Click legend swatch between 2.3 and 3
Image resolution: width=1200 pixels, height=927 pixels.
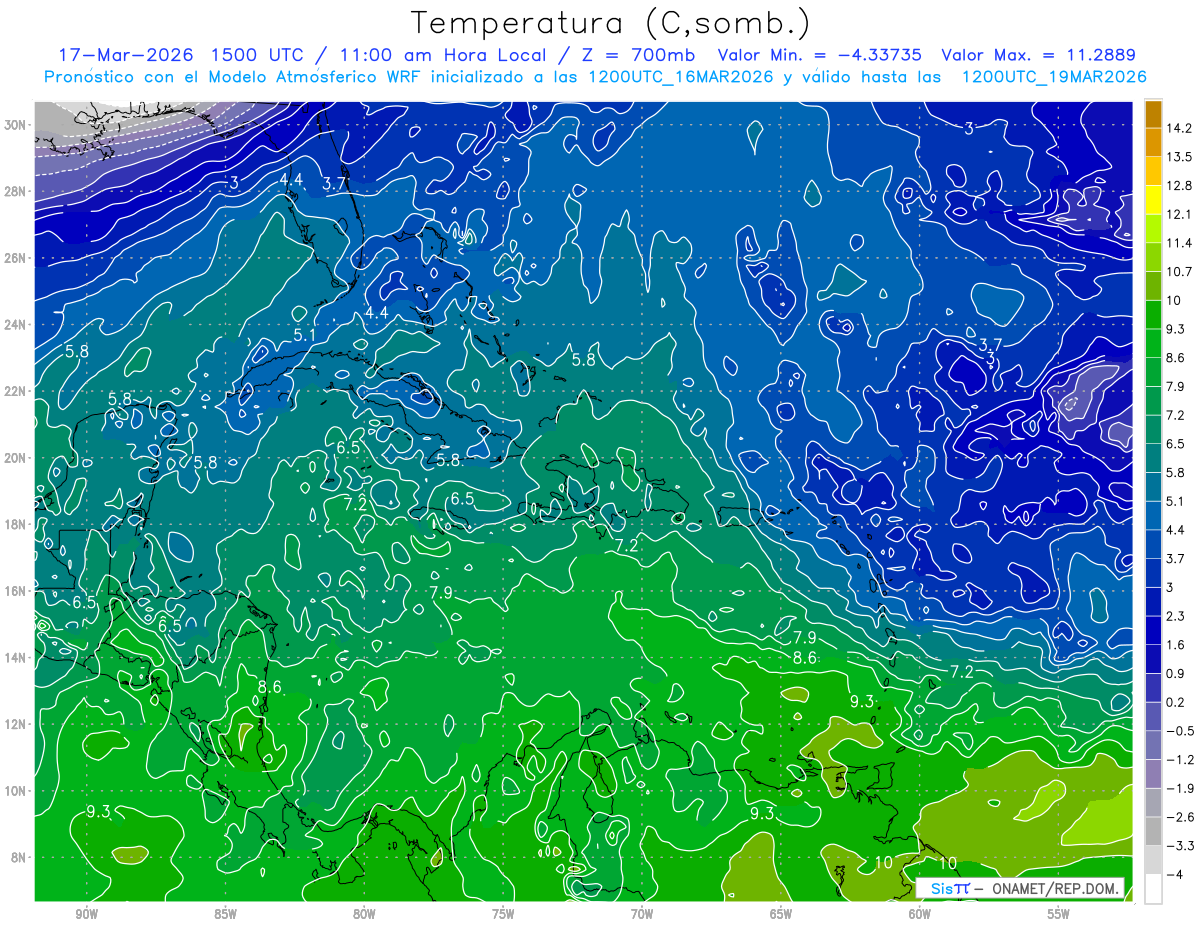(1153, 602)
